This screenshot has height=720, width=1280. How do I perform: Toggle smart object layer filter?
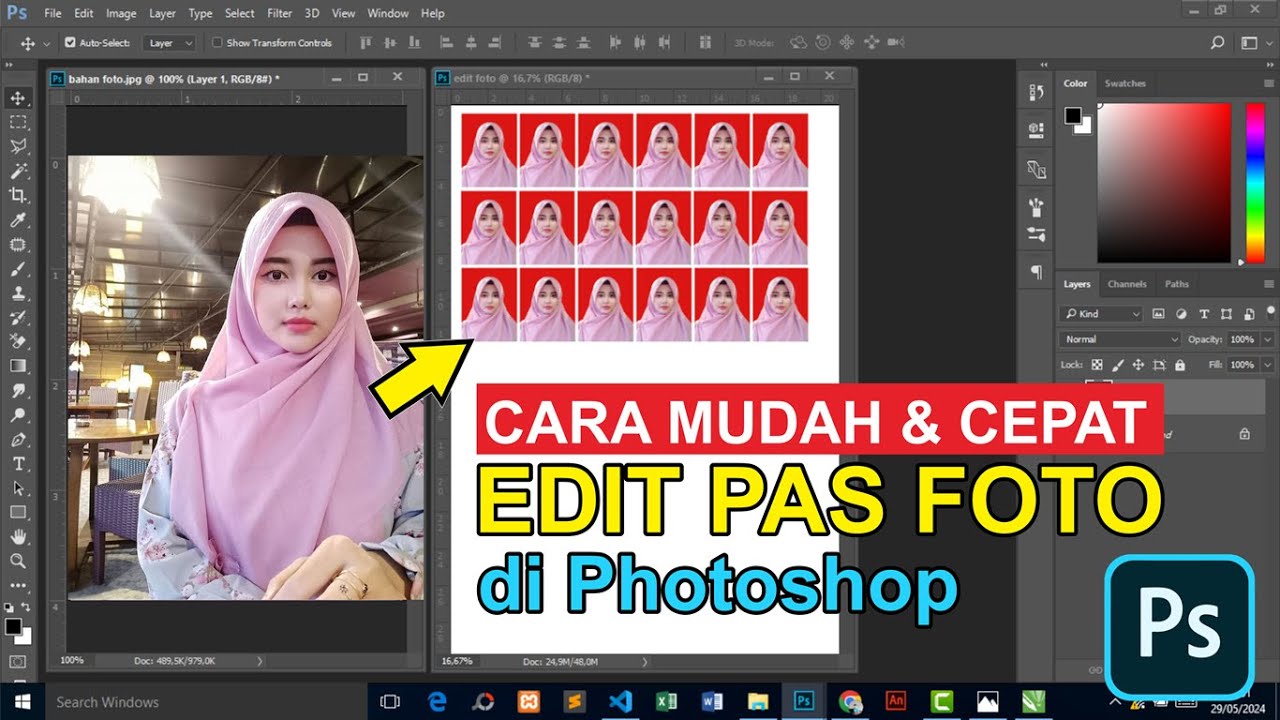click(x=1247, y=313)
